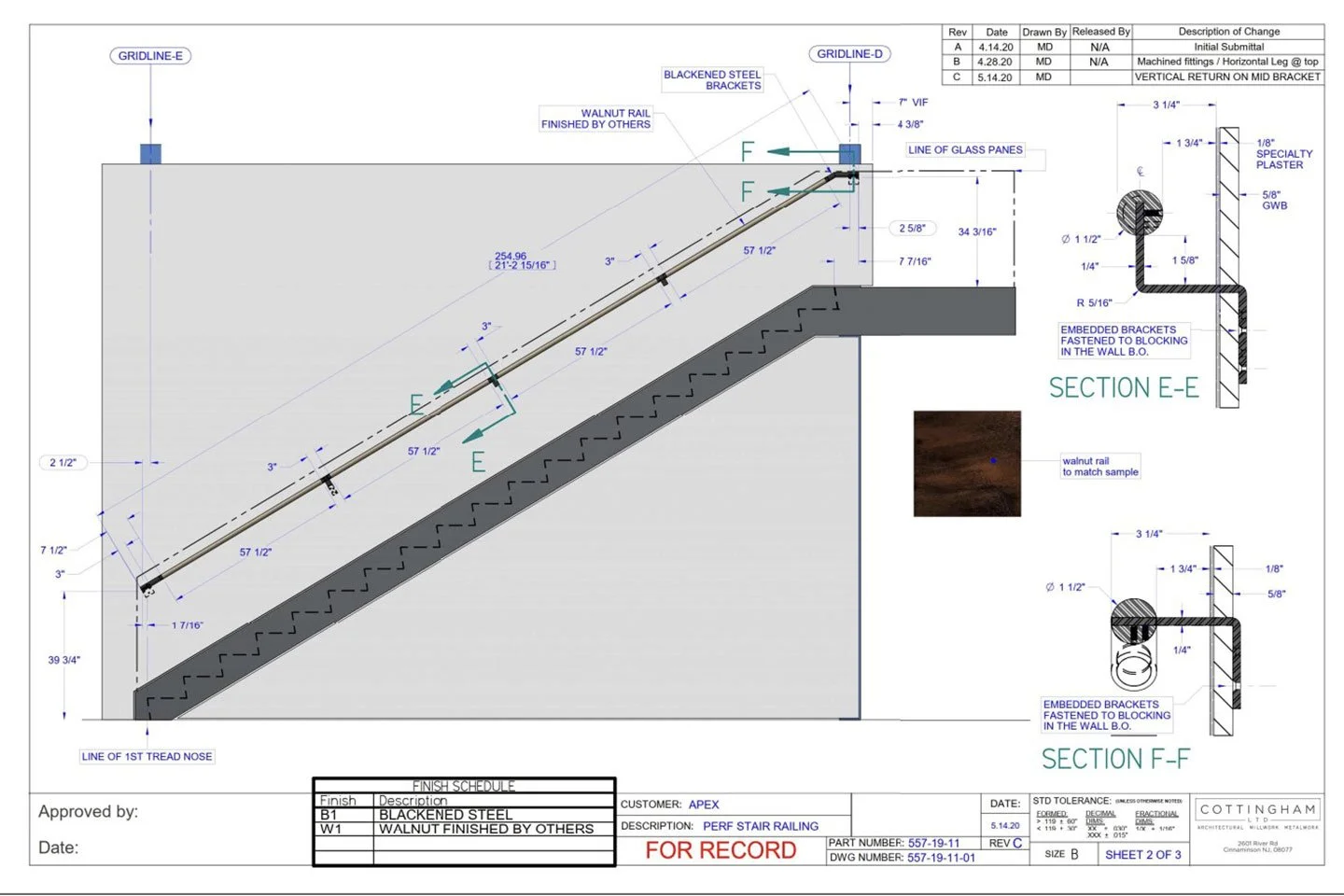Image resolution: width=1344 pixels, height=896 pixels.
Task: Select WALNUT FINISHED BY OTHERS in the finish schedule
Action: 486,829
